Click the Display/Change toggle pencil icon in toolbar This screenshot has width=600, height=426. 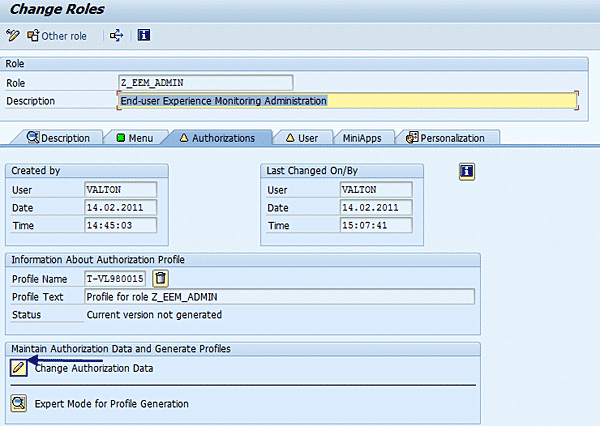click(13, 36)
